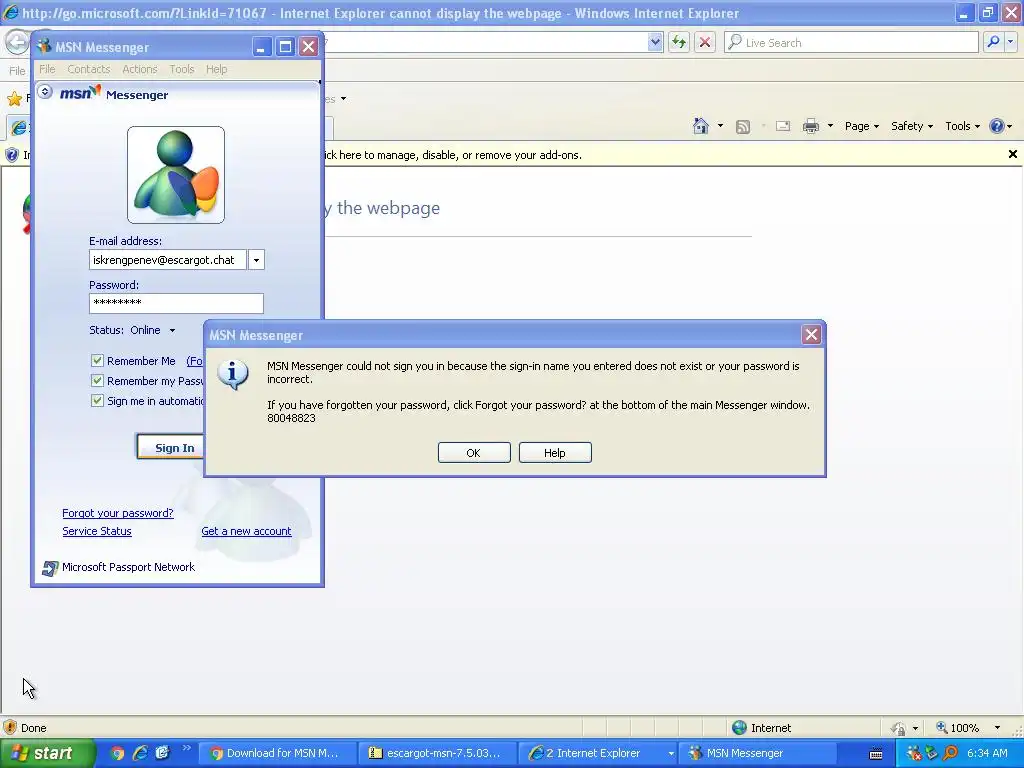Expand hidden quick launch items chevron
Screen dimensions: 1024x768
[x=186, y=748]
